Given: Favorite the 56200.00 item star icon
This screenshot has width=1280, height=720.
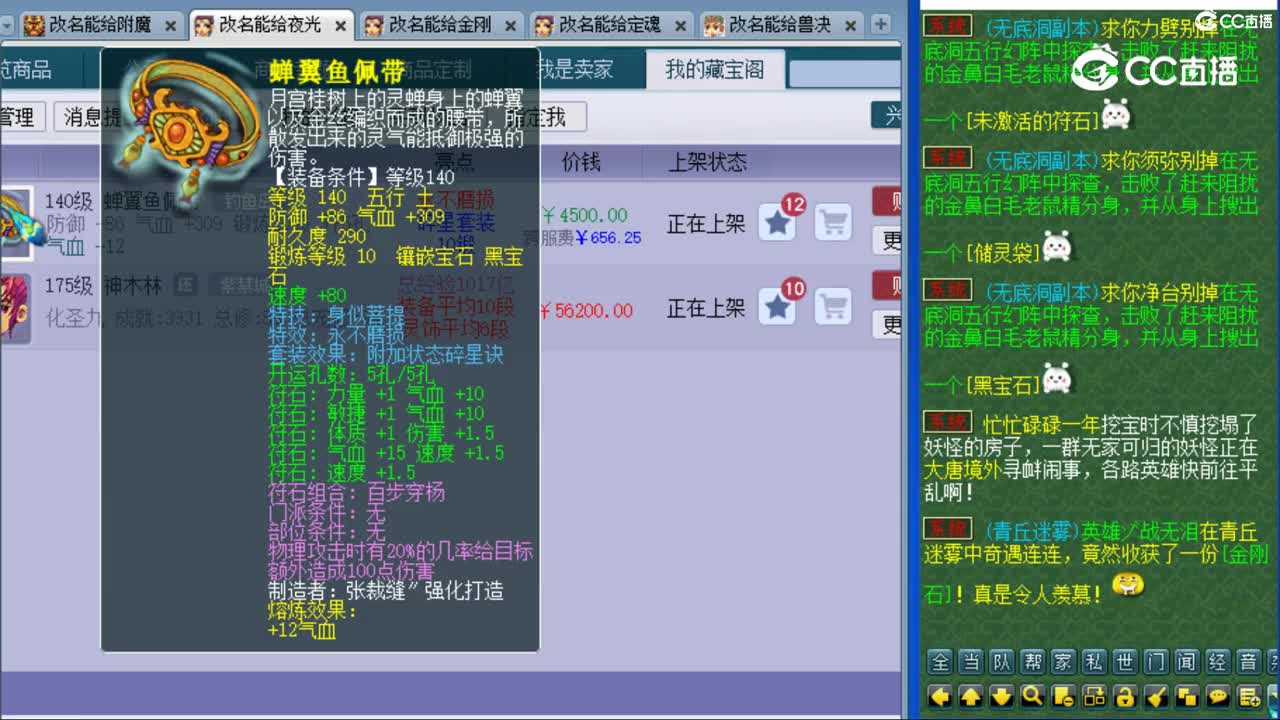Looking at the screenshot, I should click(x=777, y=307).
